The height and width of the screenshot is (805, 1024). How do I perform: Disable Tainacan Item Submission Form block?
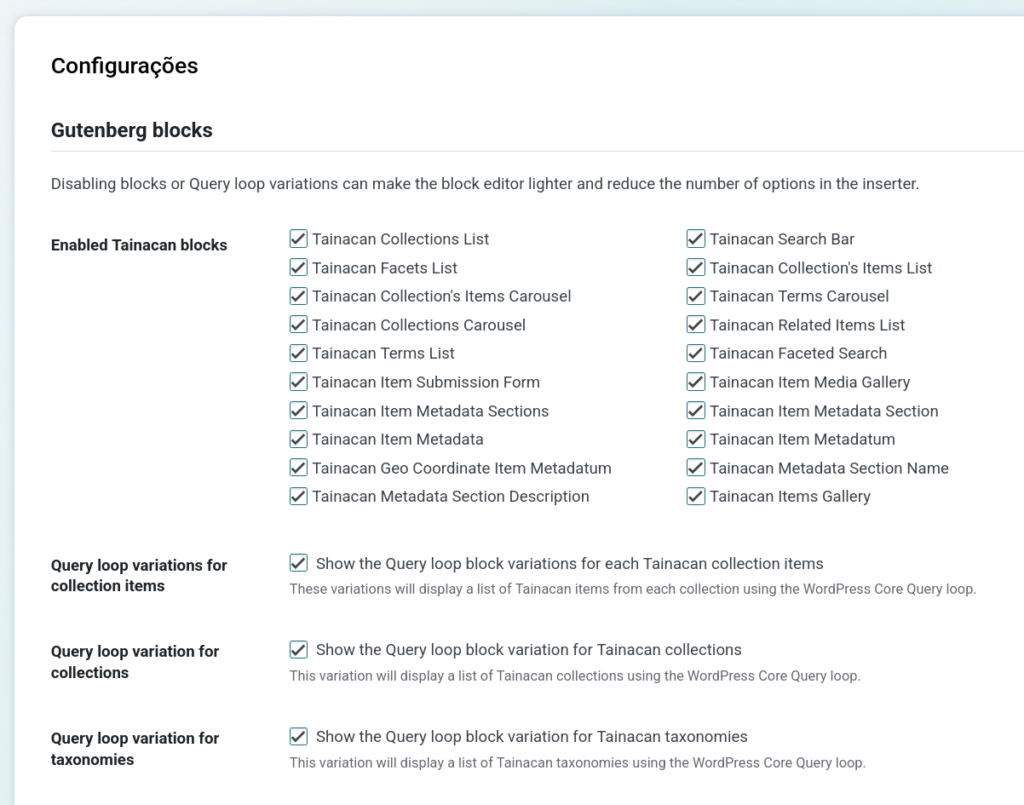coord(298,382)
